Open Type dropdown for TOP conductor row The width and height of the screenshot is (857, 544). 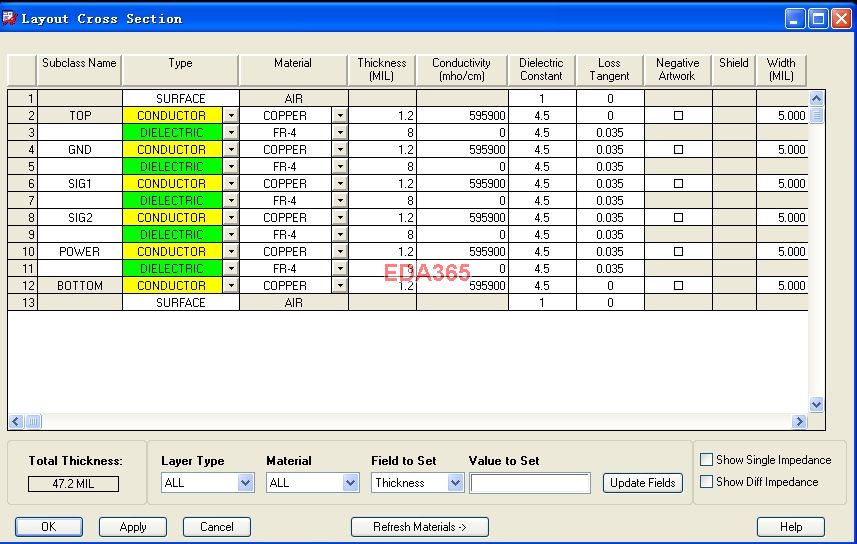point(230,116)
